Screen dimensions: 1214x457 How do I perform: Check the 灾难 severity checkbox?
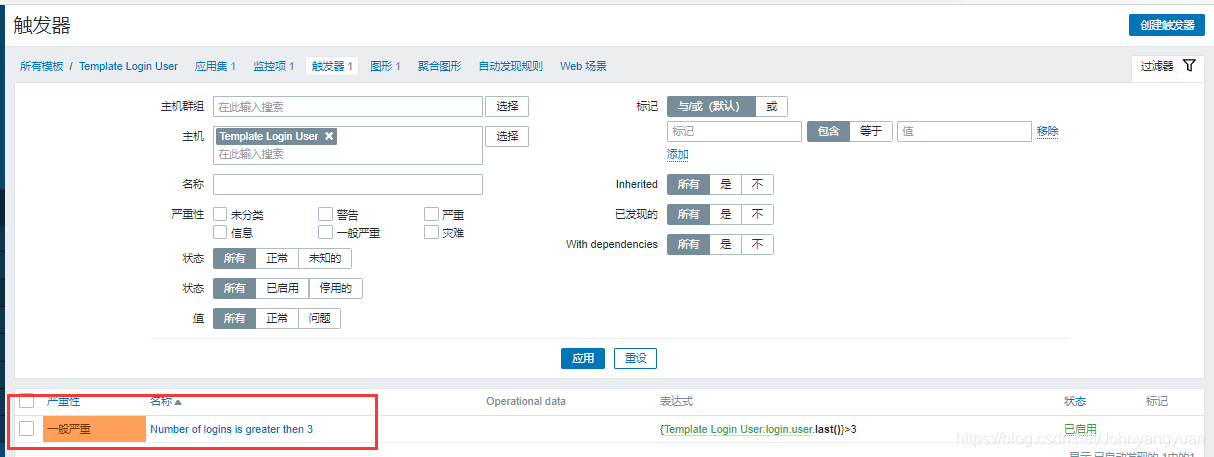coord(431,232)
